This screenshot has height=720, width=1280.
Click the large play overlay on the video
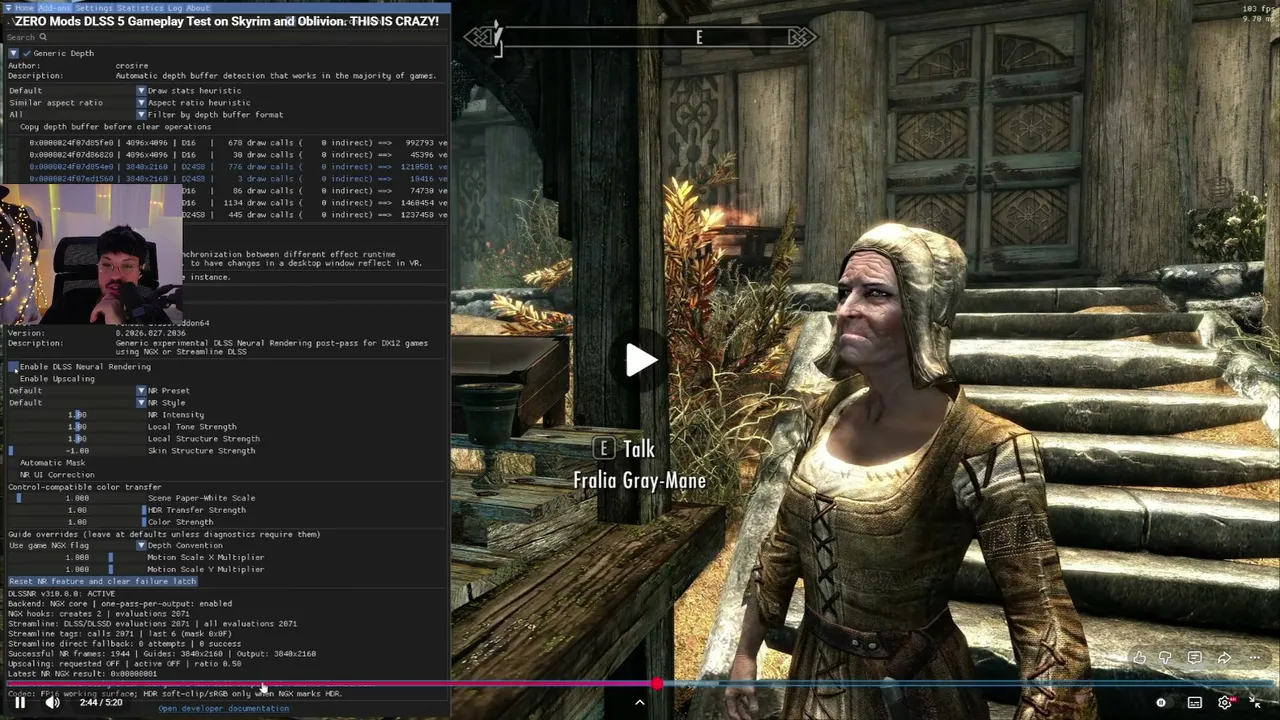tap(640, 361)
